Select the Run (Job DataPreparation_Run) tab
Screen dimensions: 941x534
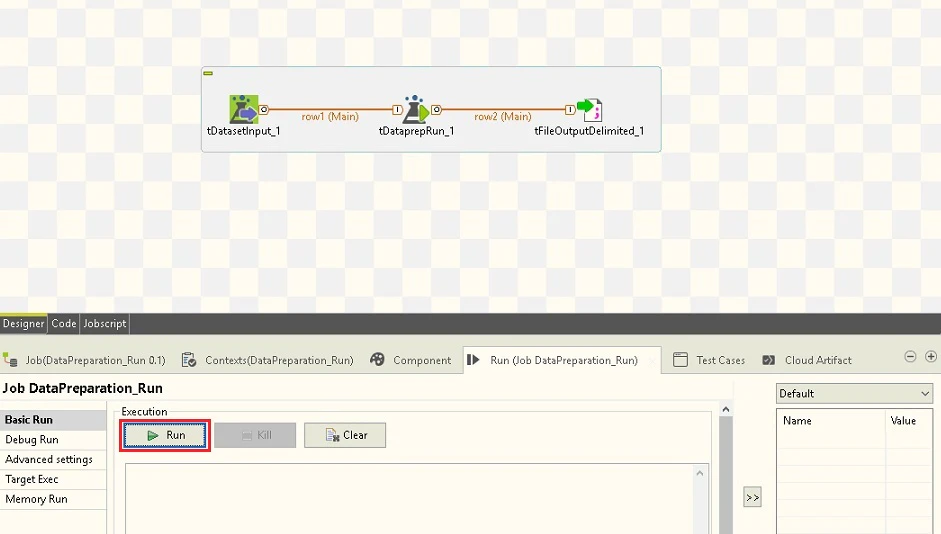(x=562, y=360)
